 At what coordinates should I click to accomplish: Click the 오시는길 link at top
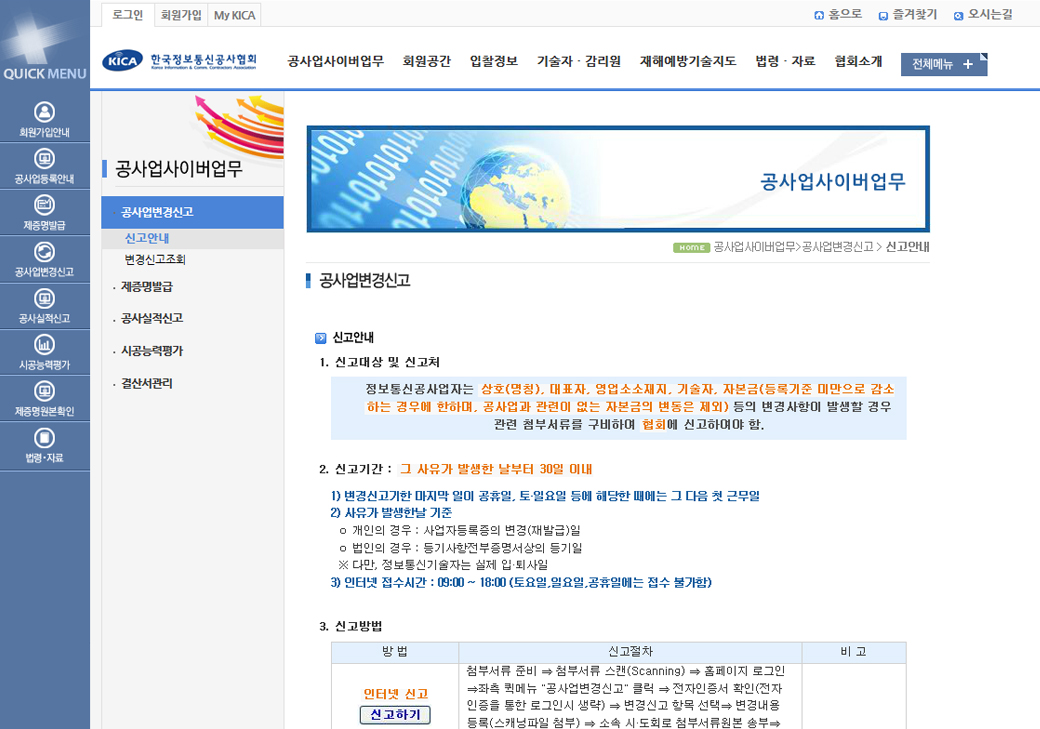pos(983,14)
